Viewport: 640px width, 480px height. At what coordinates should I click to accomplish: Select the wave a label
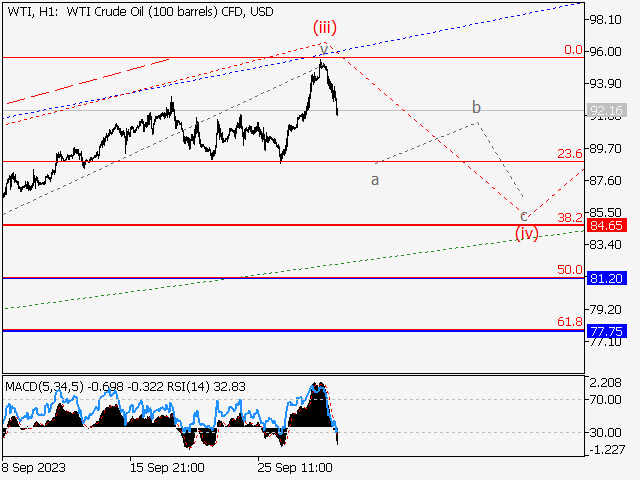pos(375,180)
